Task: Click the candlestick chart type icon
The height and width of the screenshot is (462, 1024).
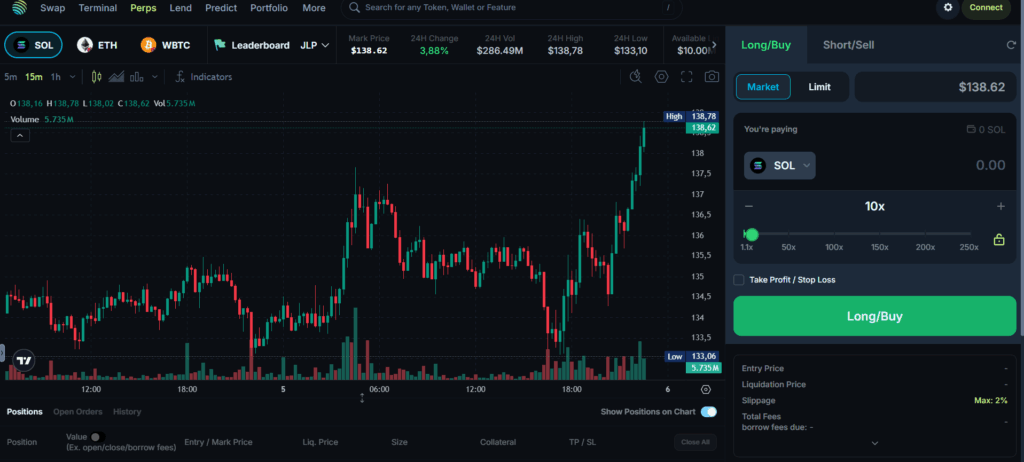Action: pyautogui.click(x=97, y=76)
